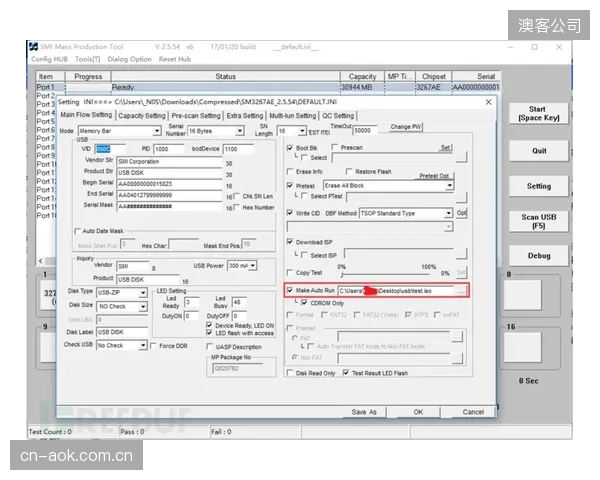Open the Multi-lun Setting tab
The image size is (600, 480).
(x=293, y=116)
